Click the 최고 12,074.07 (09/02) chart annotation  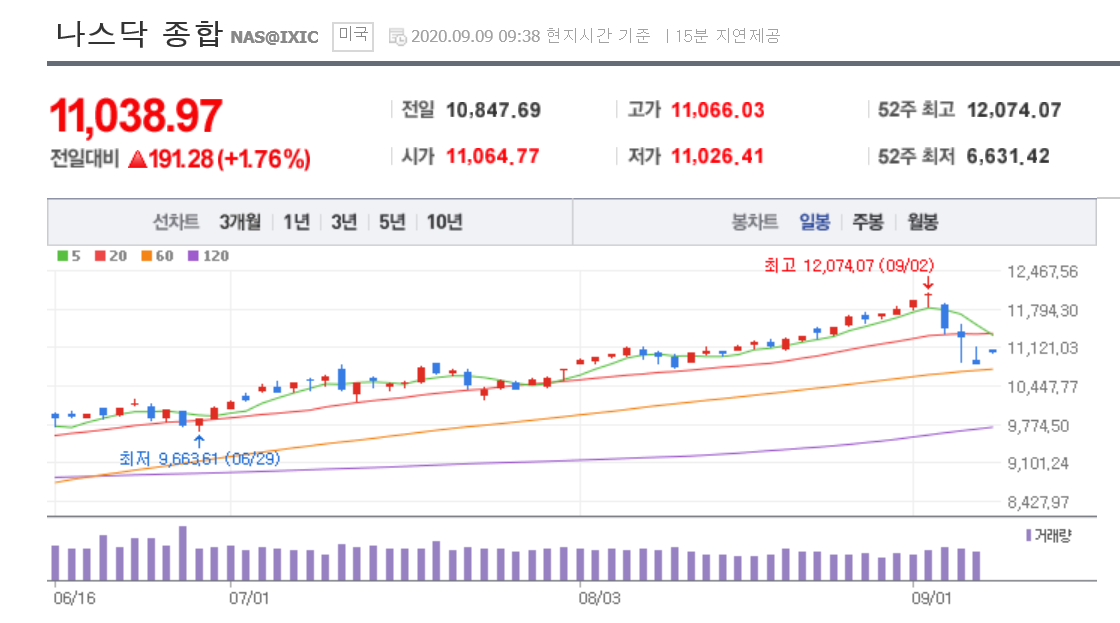[x=849, y=266]
